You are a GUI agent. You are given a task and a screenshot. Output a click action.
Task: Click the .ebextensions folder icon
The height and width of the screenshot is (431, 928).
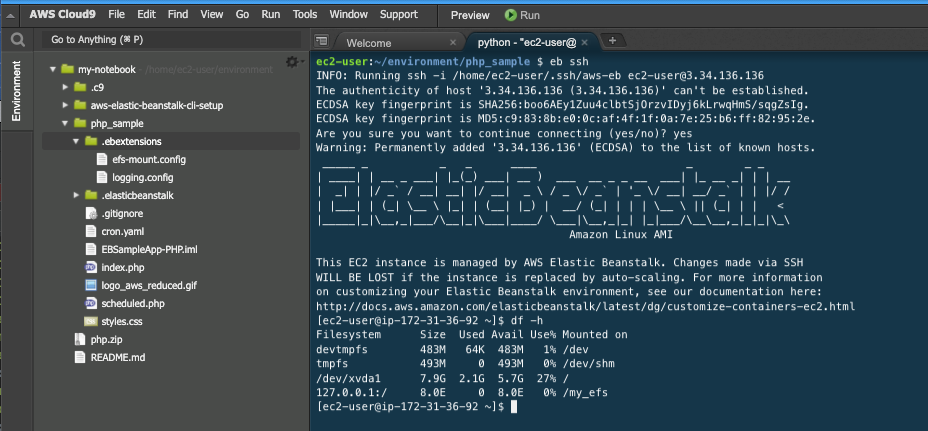pyautogui.click(x=91, y=141)
